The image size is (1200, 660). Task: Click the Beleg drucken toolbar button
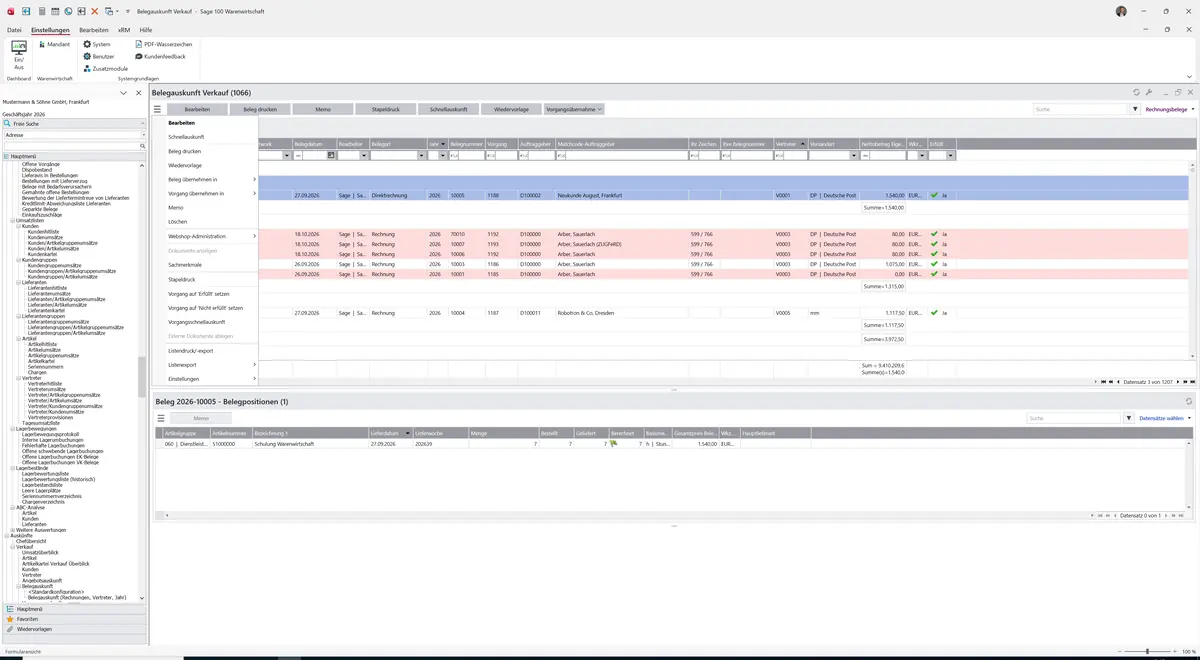(260, 109)
